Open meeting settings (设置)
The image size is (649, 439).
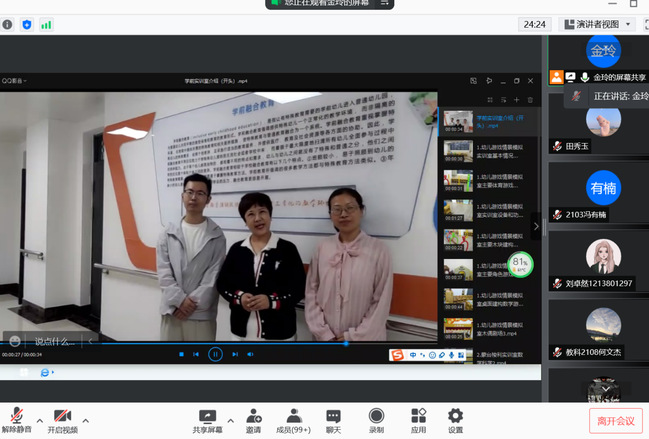(455, 419)
